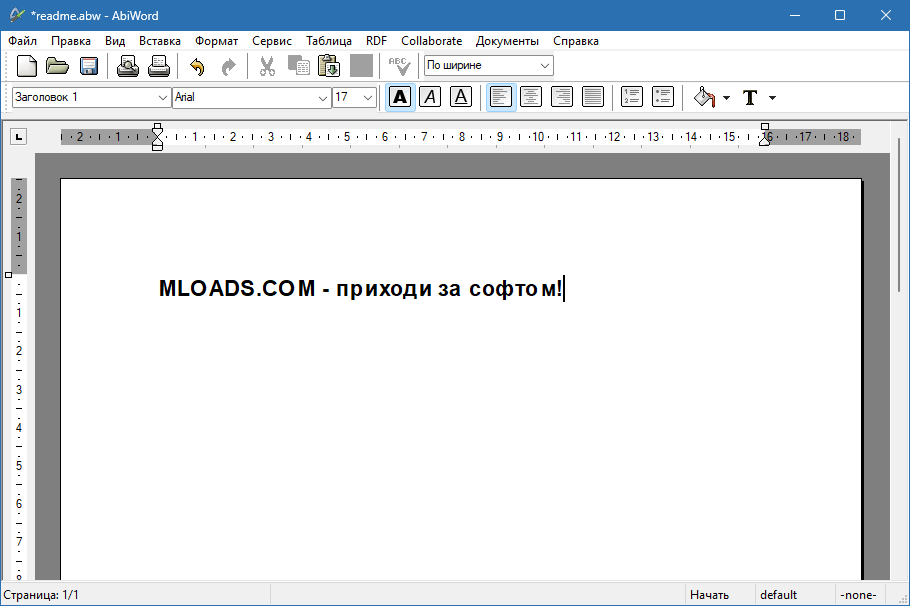Click the gray square toolbar icon
The height and width of the screenshot is (606, 910).
[361, 66]
